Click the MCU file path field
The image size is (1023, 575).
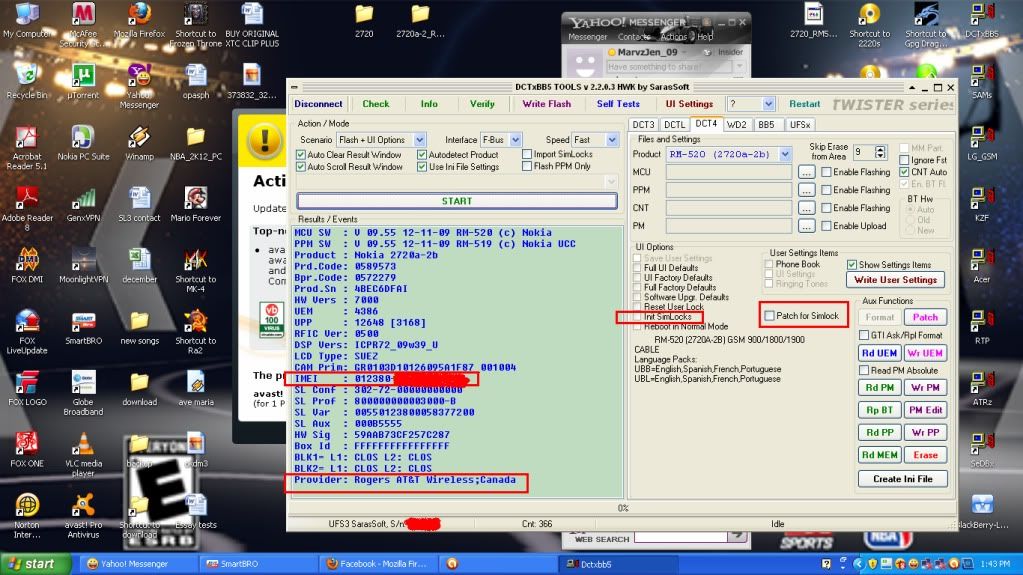coord(728,172)
